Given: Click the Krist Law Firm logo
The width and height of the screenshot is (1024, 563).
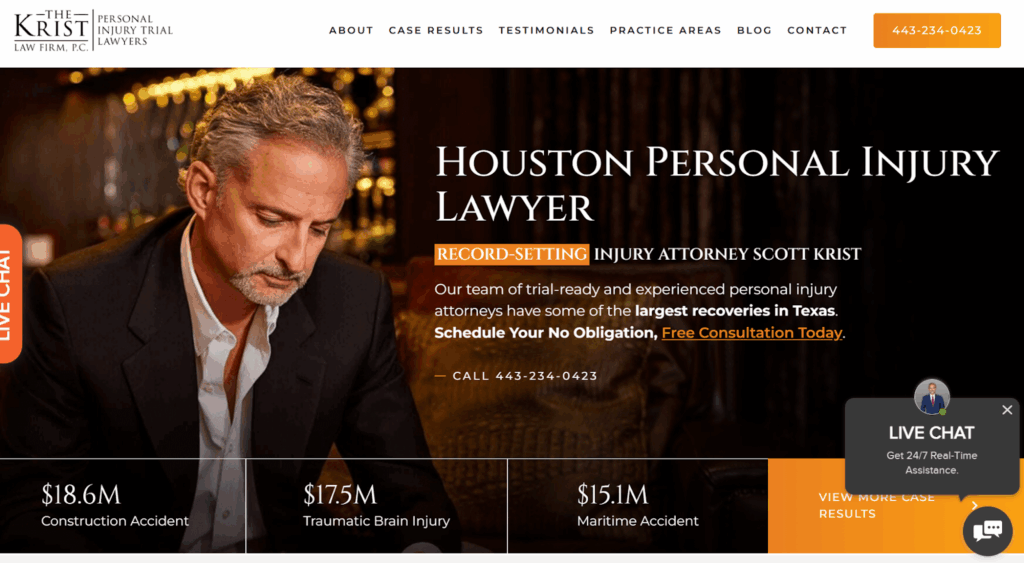Looking at the screenshot, I should pyautogui.click(x=93, y=31).
